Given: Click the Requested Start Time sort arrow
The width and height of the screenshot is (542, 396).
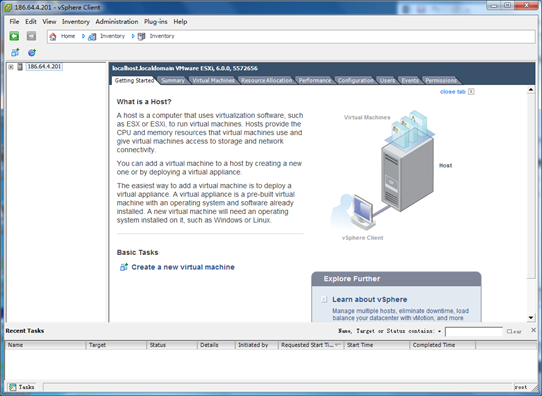Looking at the screenshot, I should pos(338,345).
